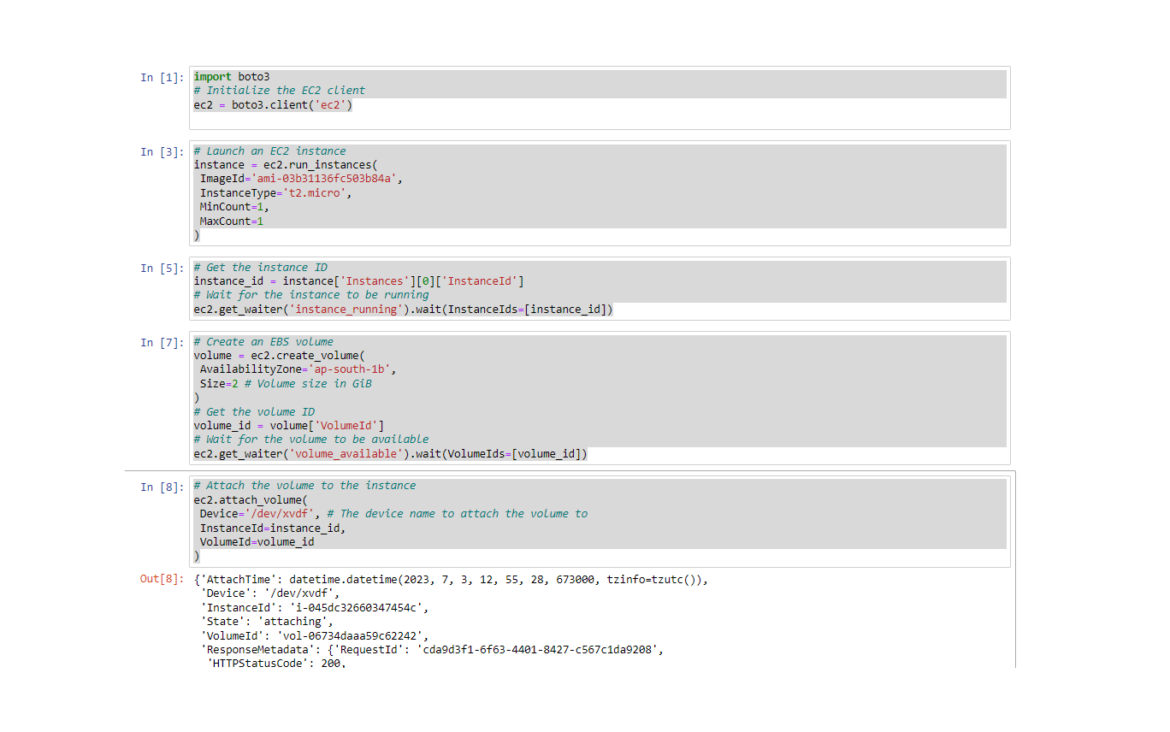
Task: Click the InstanceType 't2.micro' value
Action: coord(315,192)
